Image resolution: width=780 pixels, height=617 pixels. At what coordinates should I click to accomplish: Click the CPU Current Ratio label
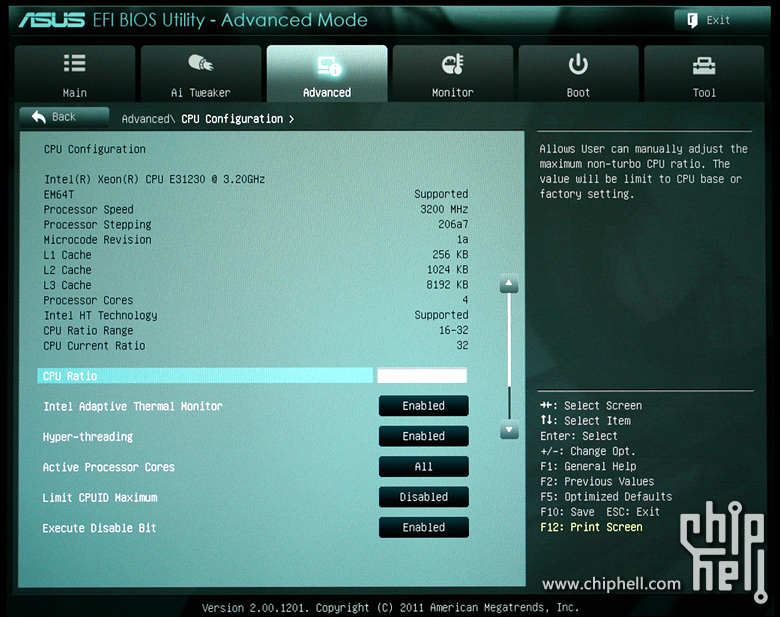coord(95,346)
